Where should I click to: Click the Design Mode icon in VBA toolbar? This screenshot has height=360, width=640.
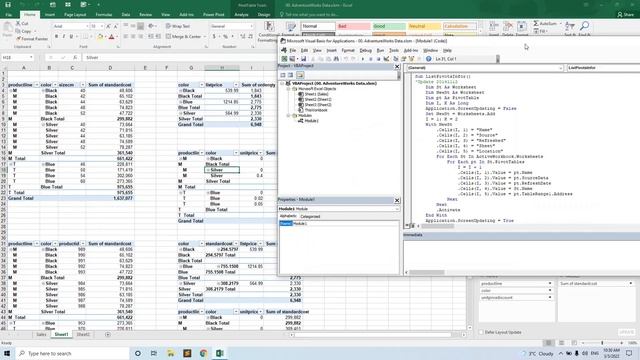point(386,59)
